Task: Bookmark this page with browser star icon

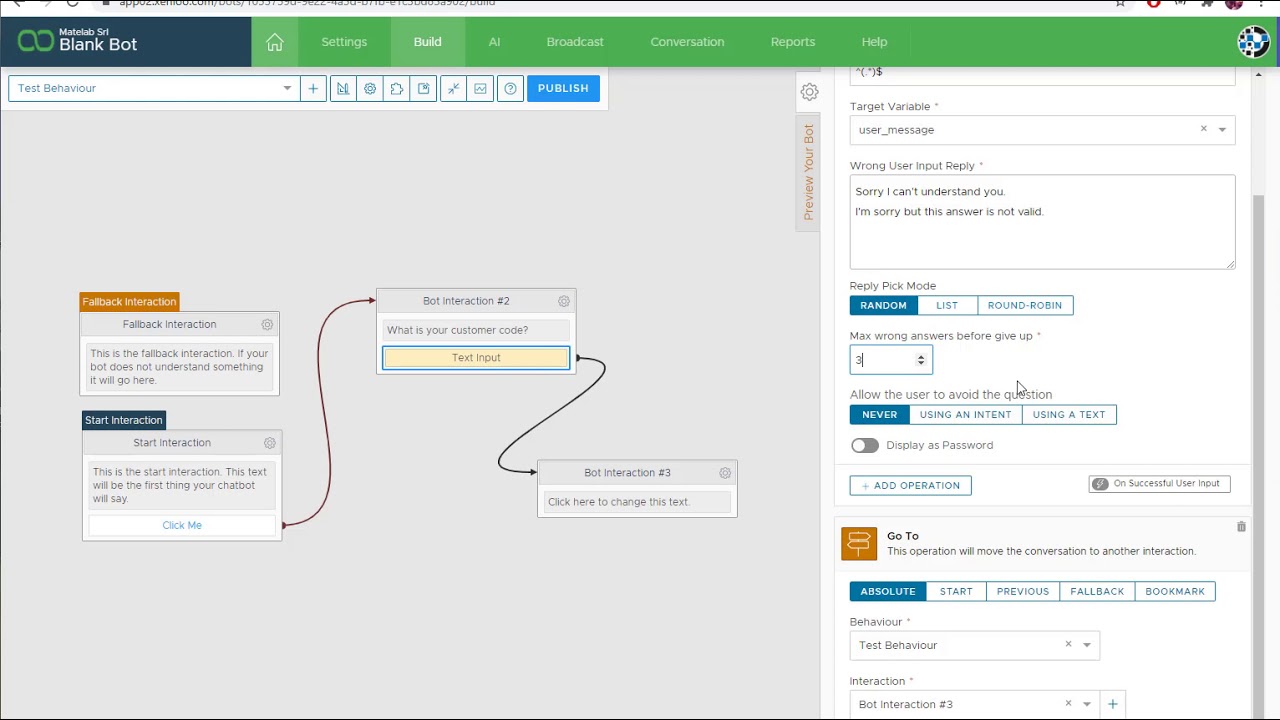Action: (1121, 3)
